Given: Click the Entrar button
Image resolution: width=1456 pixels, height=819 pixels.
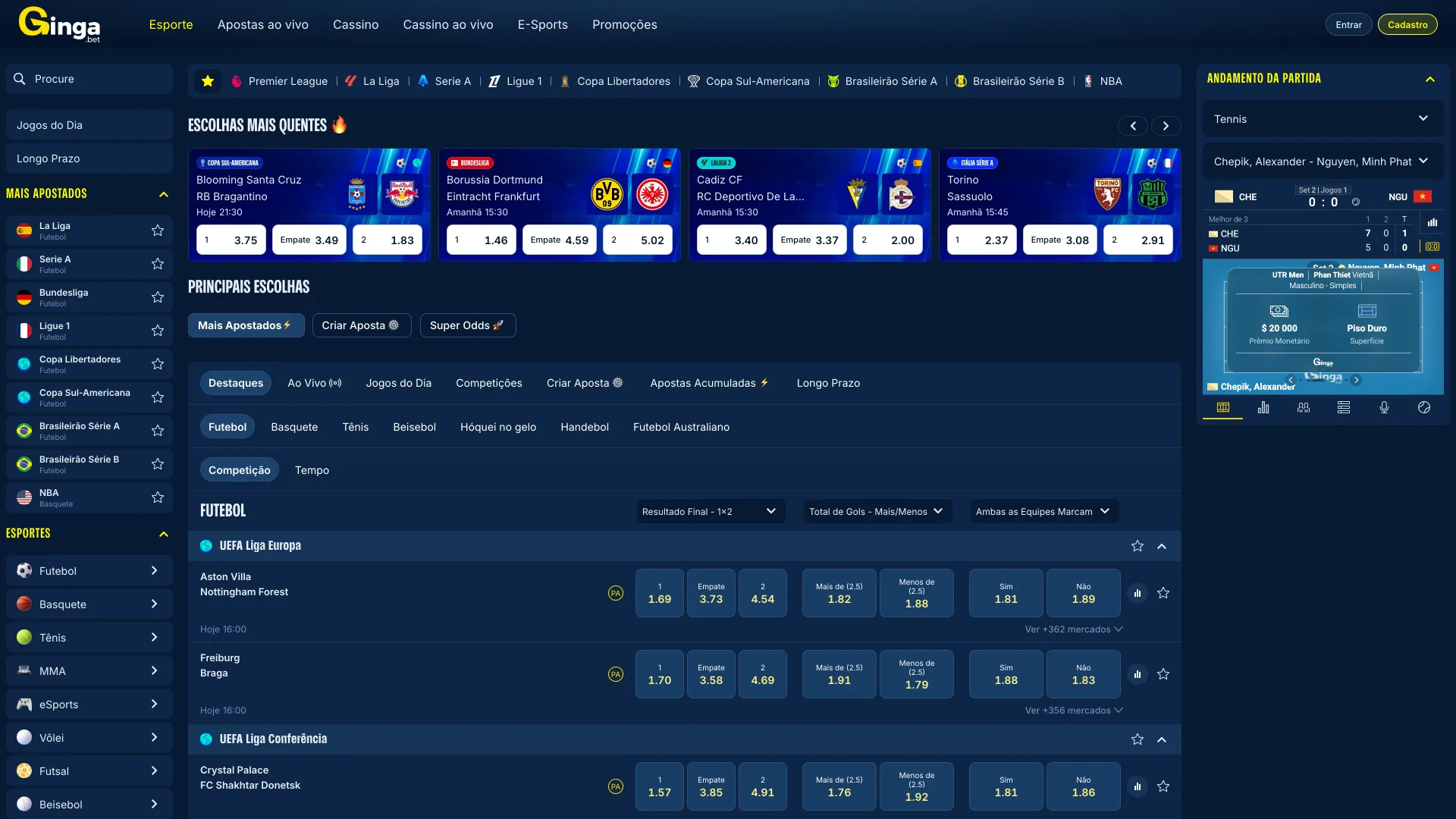Looking at the screenshot, I should tap(1348, 25).
